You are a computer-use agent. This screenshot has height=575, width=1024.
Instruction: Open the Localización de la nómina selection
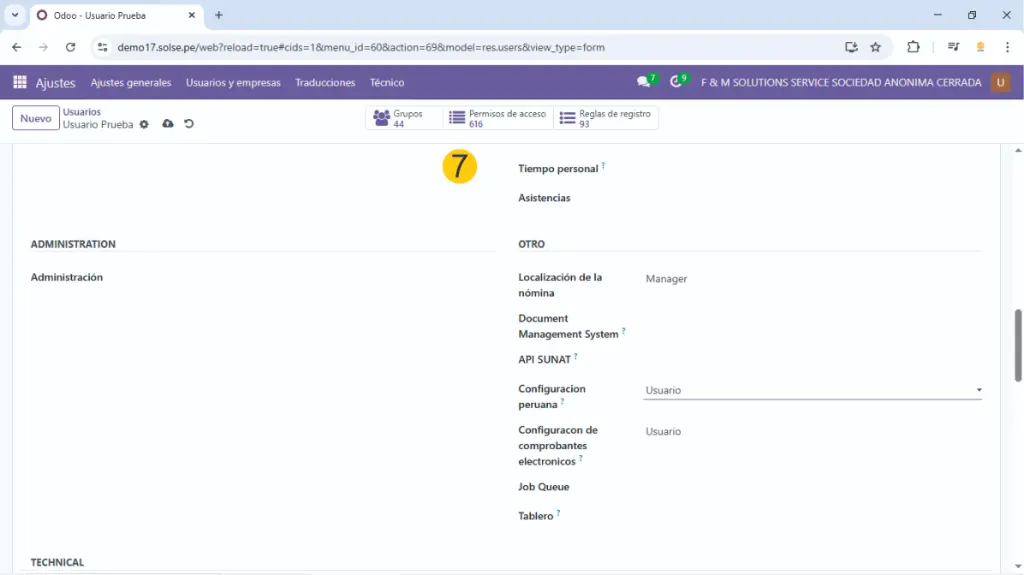[812, 279]
